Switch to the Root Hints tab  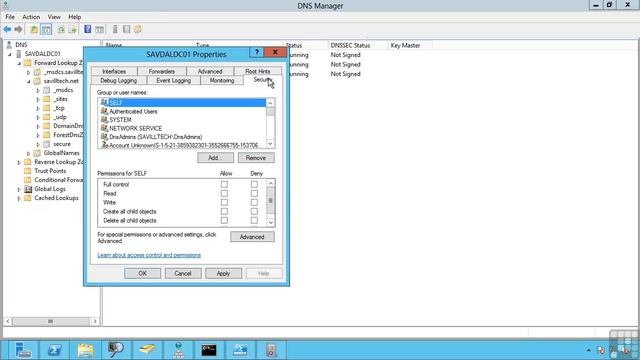point(258,71)
